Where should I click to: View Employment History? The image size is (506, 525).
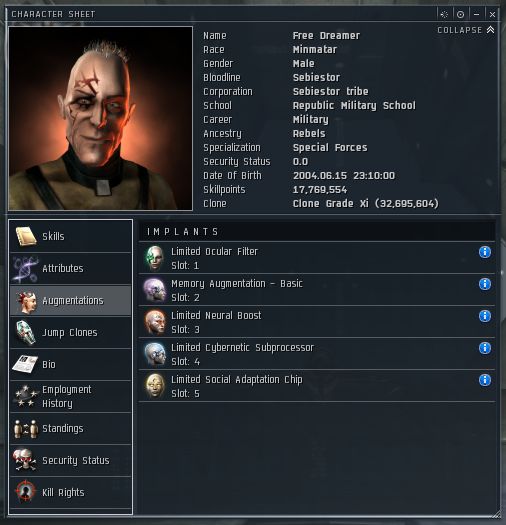[x=71, y=396]
